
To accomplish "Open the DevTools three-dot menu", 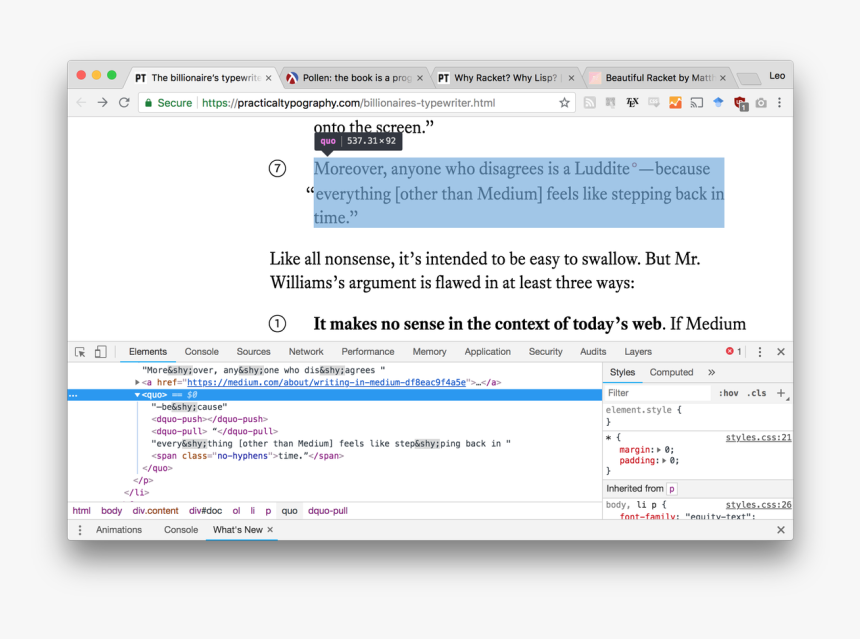I will click(760, 352).
